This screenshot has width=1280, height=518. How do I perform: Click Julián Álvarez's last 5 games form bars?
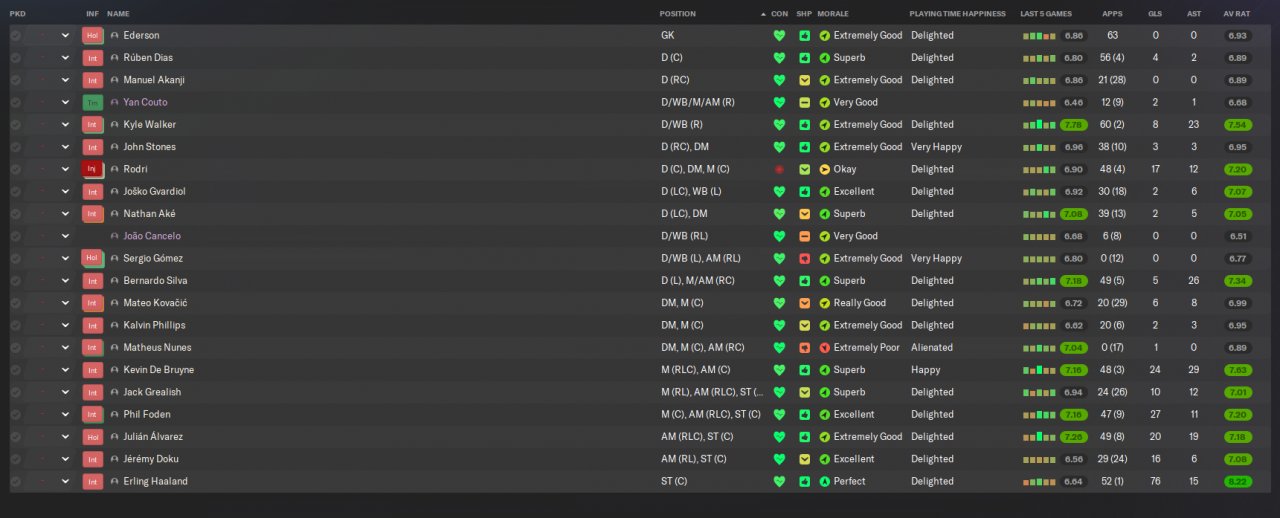click(x=1039, y=437)
